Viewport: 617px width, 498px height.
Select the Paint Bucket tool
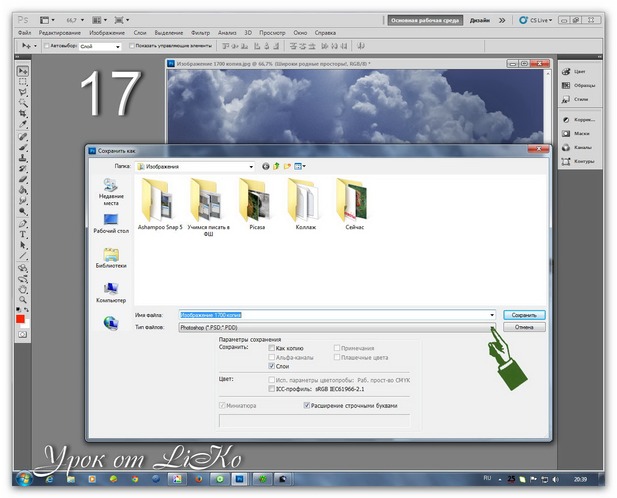(23, 190)
